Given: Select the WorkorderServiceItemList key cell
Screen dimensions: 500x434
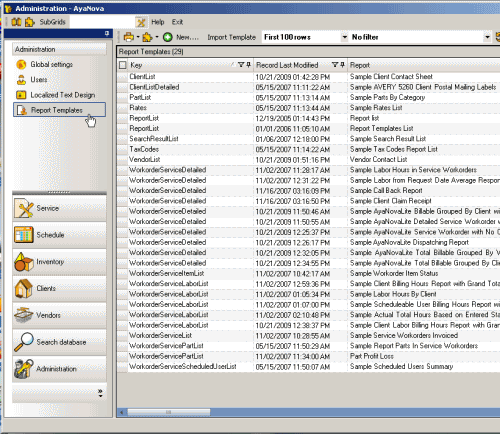Looking at the screenshot, I should [x=191, y=274].
